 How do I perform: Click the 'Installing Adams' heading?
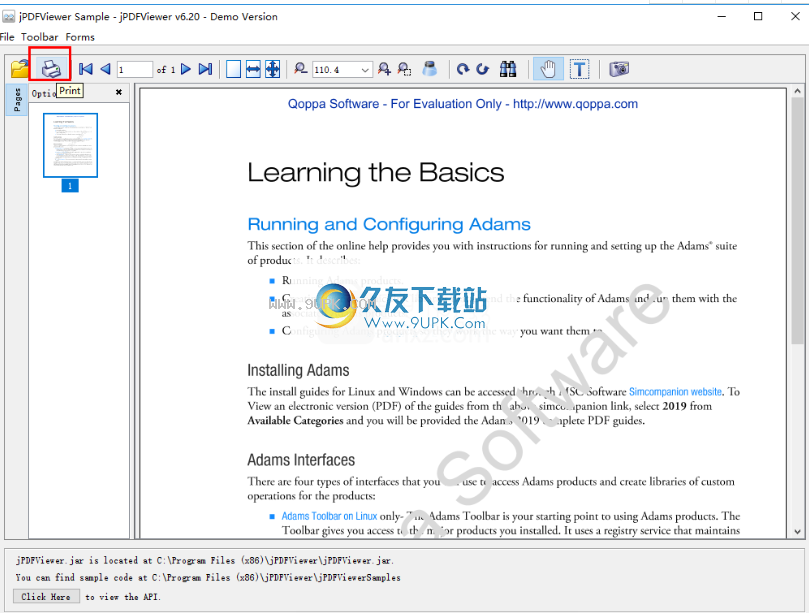[x=298, y=370]
